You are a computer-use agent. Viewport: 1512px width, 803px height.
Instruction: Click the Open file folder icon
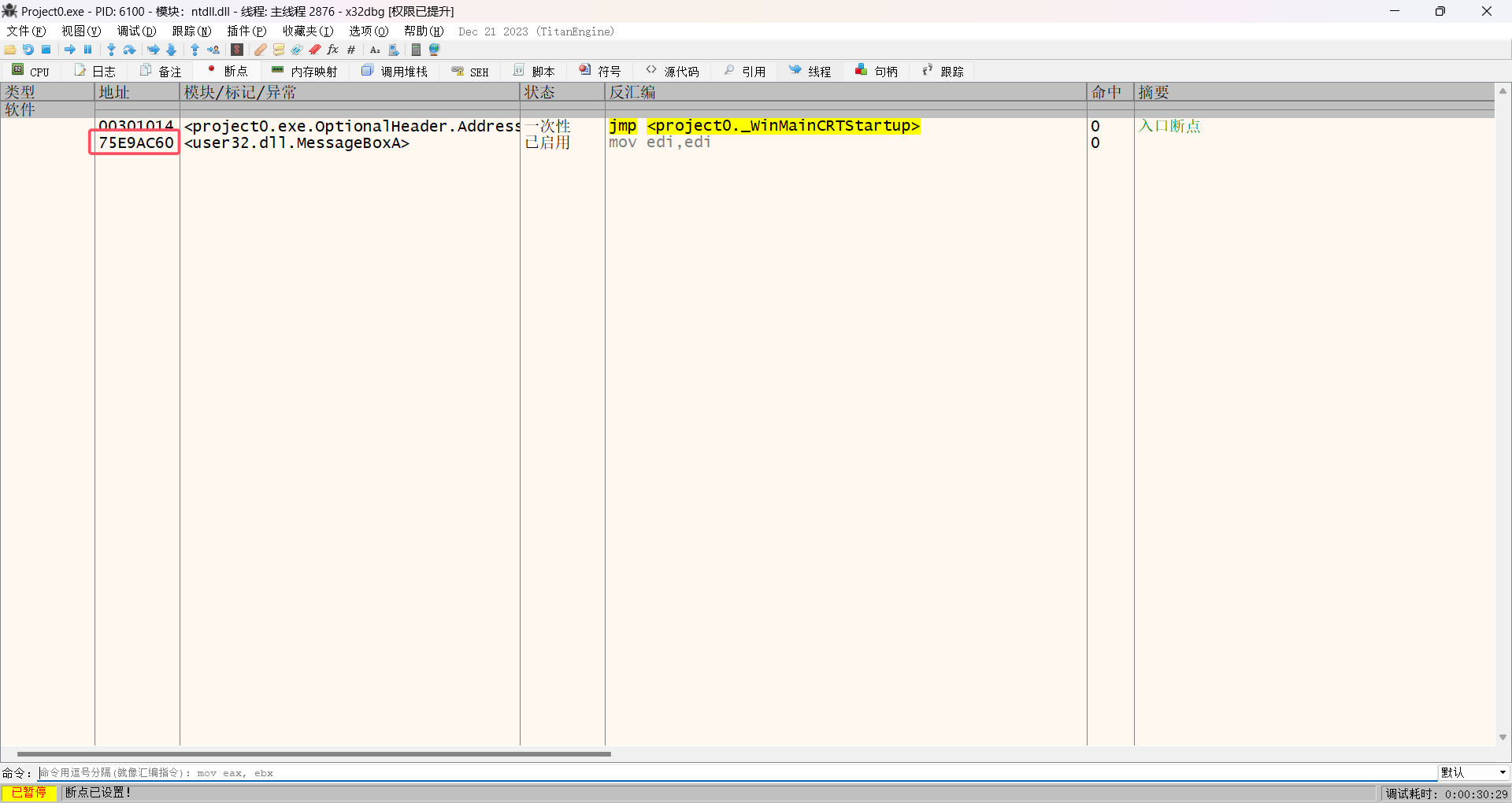point(10,50)
